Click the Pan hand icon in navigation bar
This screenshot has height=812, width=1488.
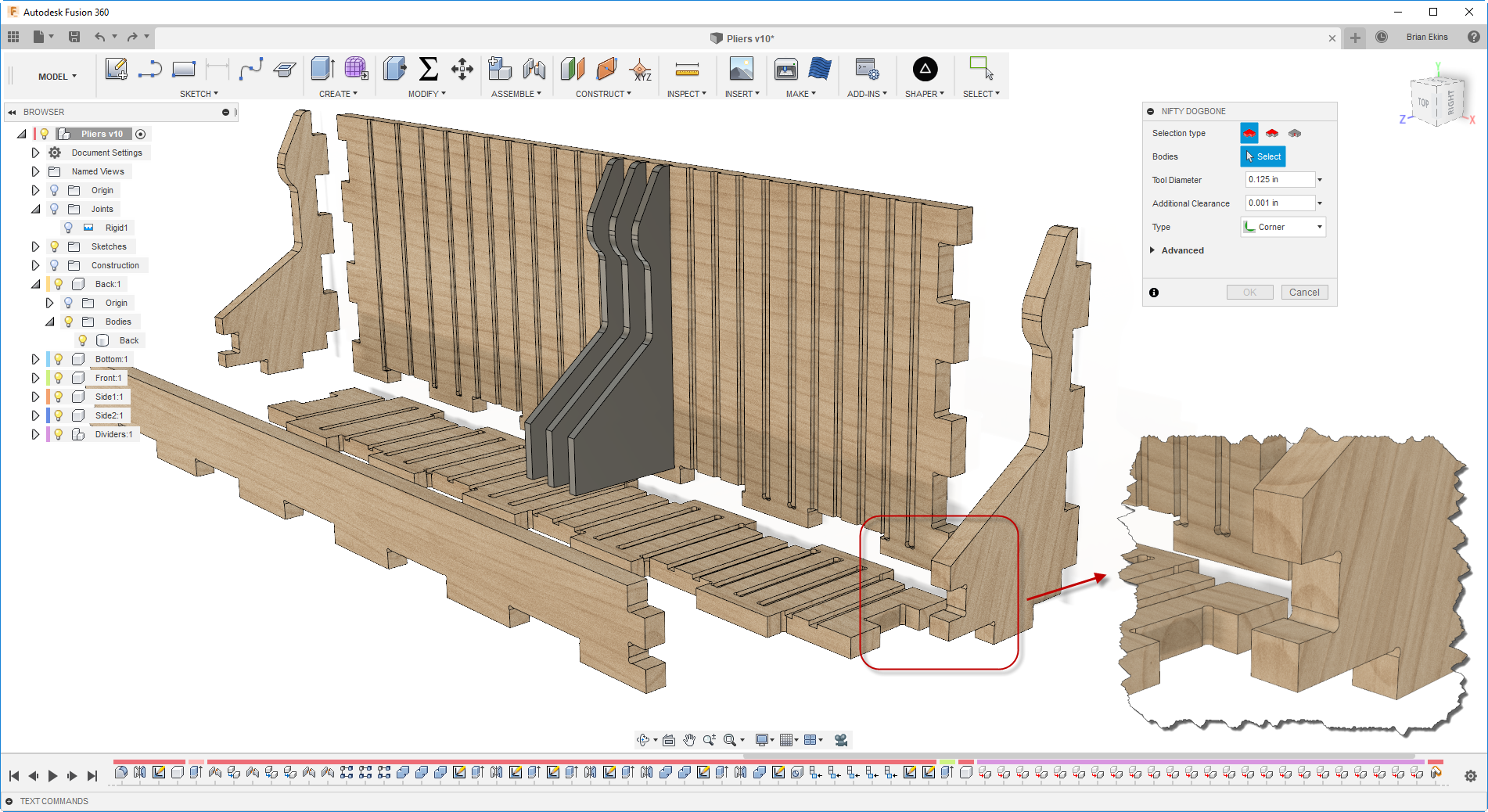click(x=688, y=740)
